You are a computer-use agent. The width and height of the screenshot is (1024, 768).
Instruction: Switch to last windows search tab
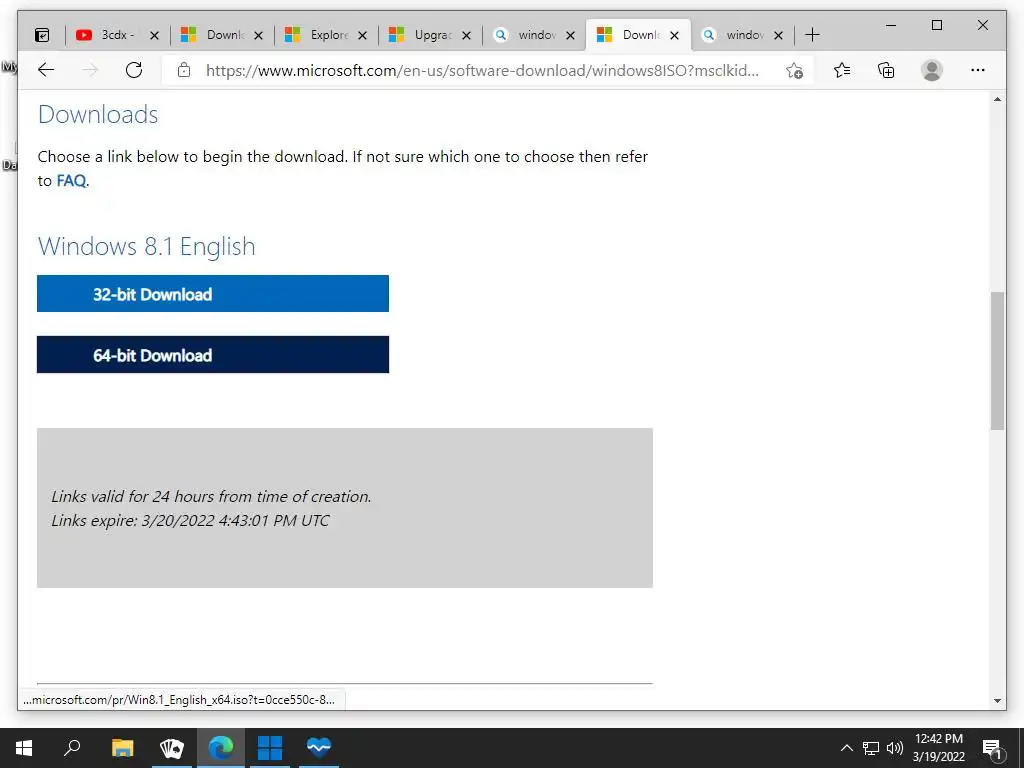click(733, 35)
